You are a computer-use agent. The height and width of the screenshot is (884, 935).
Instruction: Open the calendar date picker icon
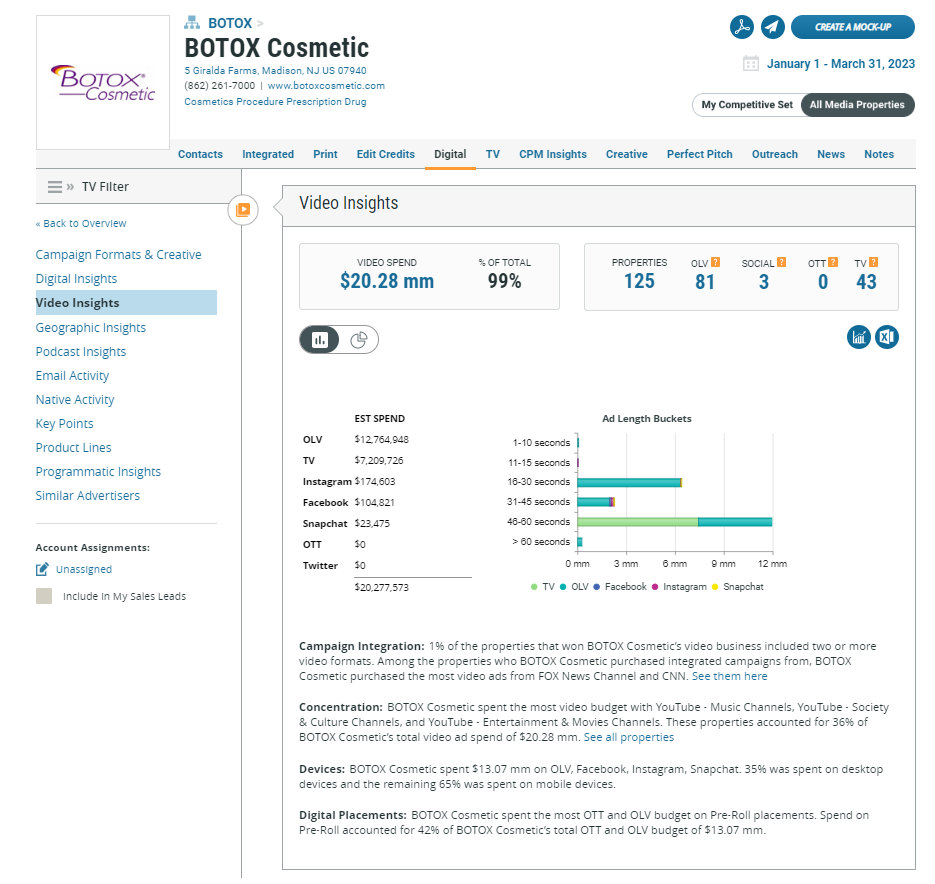coord(751,63)
